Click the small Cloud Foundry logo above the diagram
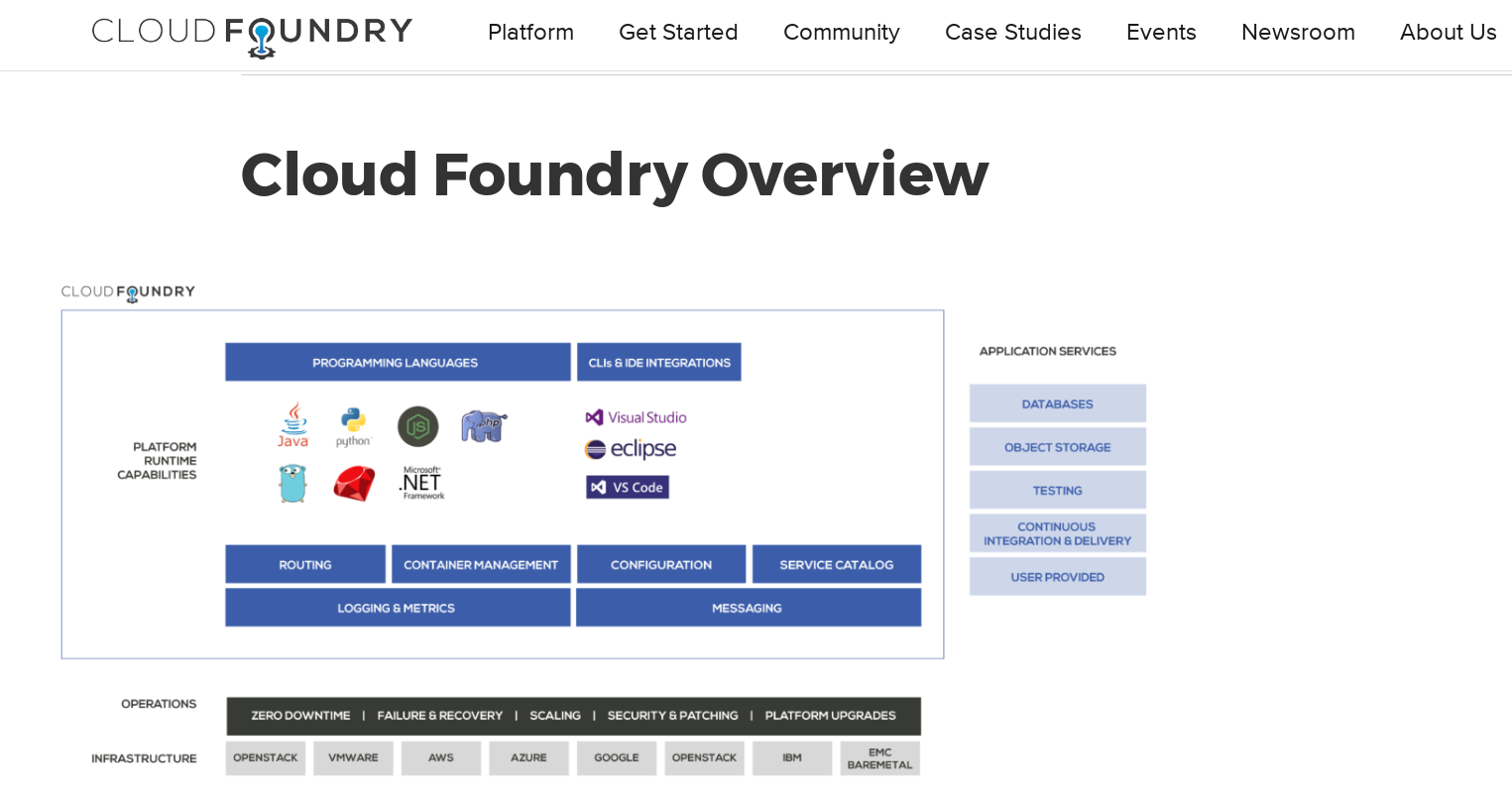1512x805 pixels. point(128,292)
